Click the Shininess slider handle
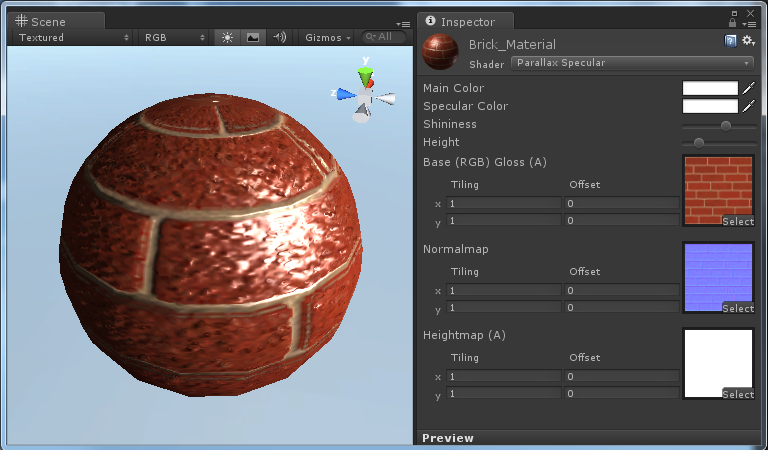 click(x=726, y=126)
